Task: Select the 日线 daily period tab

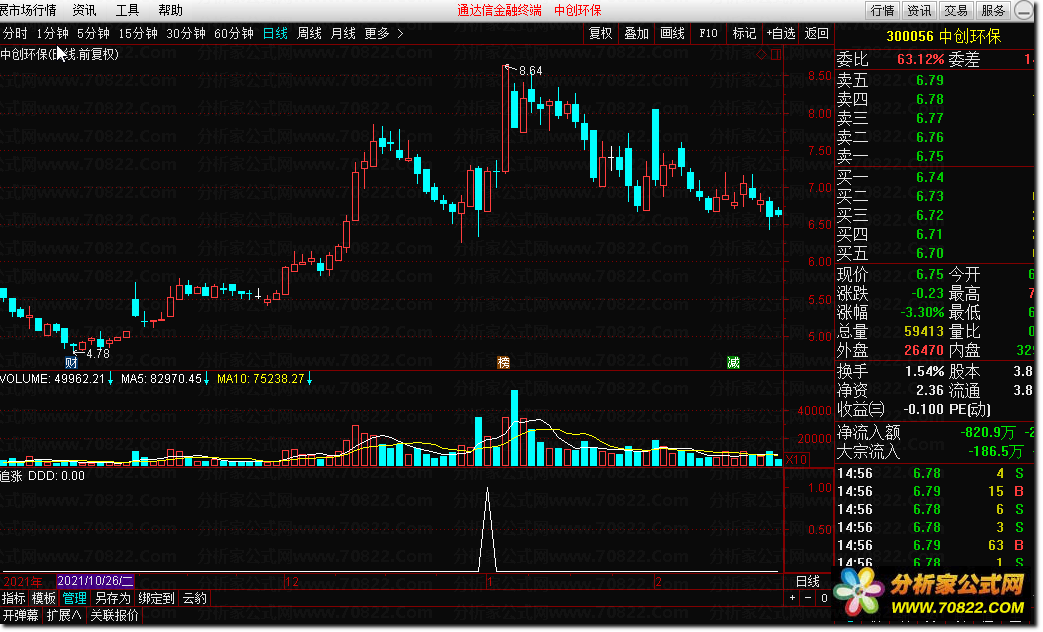Action: tap(275, 33)
